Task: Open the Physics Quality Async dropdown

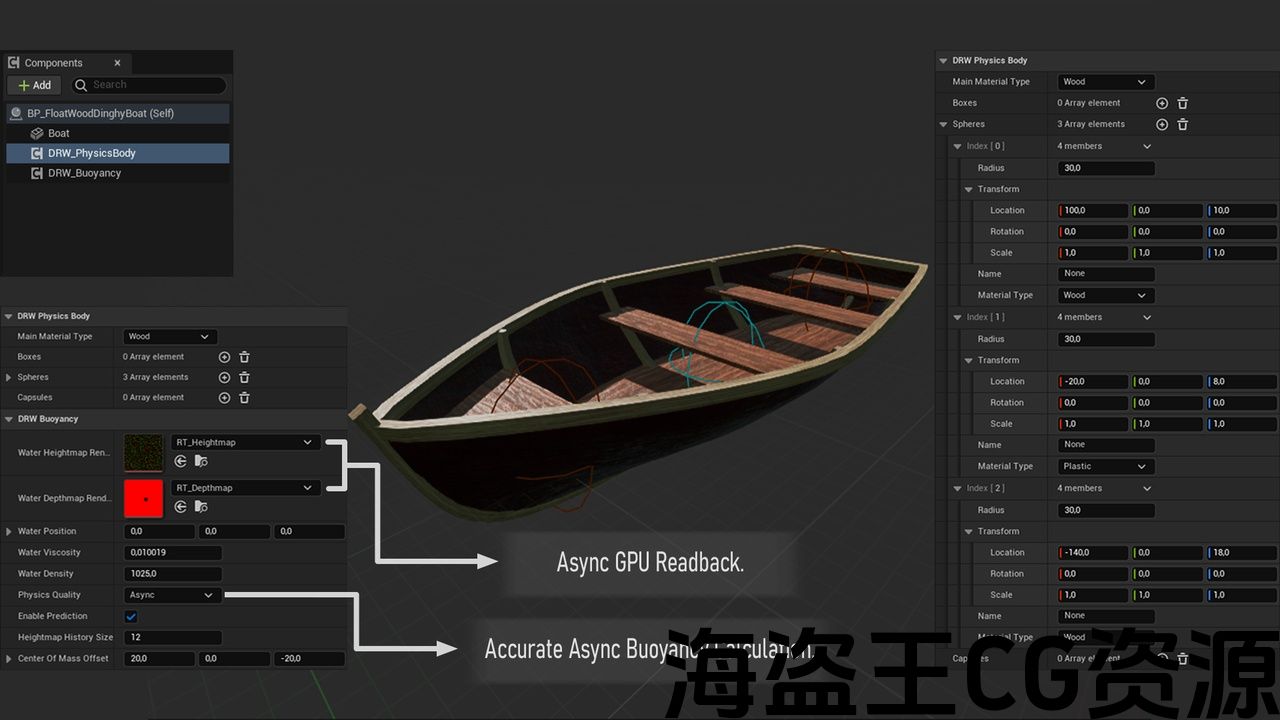Action: (x=171, y=595)
